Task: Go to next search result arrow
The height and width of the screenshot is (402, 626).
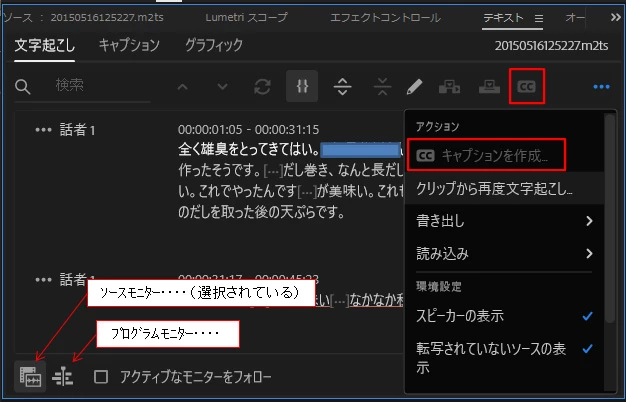Action: [222, 87]
